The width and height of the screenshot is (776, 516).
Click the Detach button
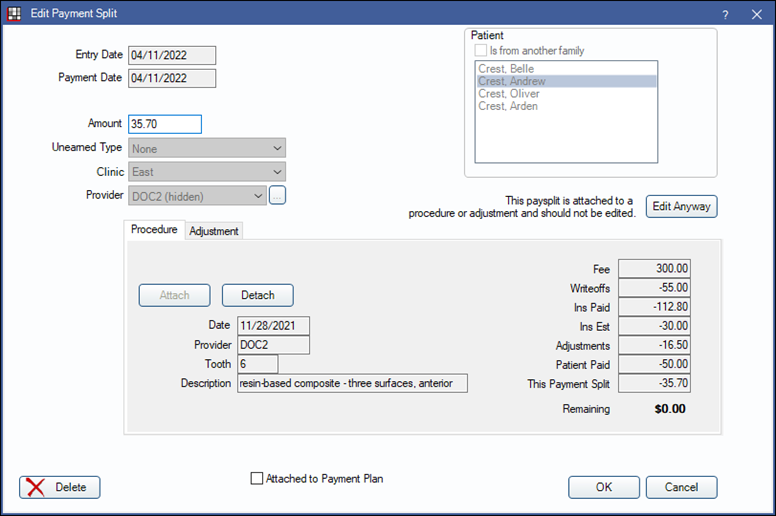coord(257,295)
